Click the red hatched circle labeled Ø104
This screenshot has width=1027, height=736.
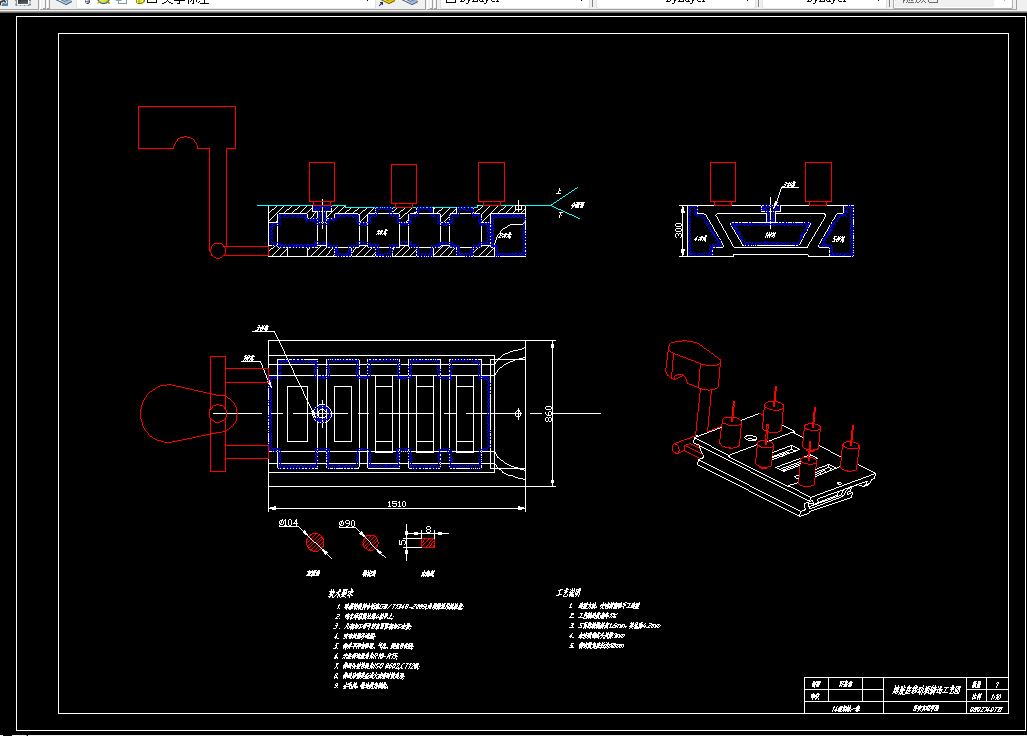coord(315,543)
